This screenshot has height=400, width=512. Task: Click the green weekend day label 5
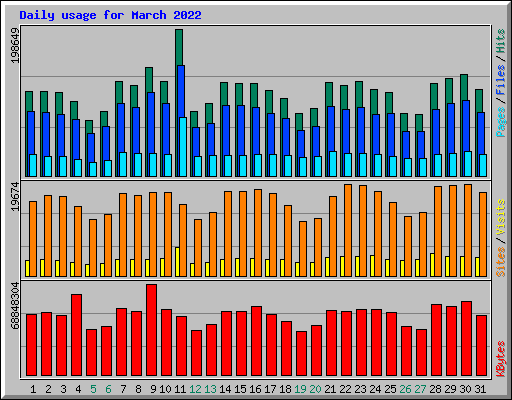coord(93,389)
